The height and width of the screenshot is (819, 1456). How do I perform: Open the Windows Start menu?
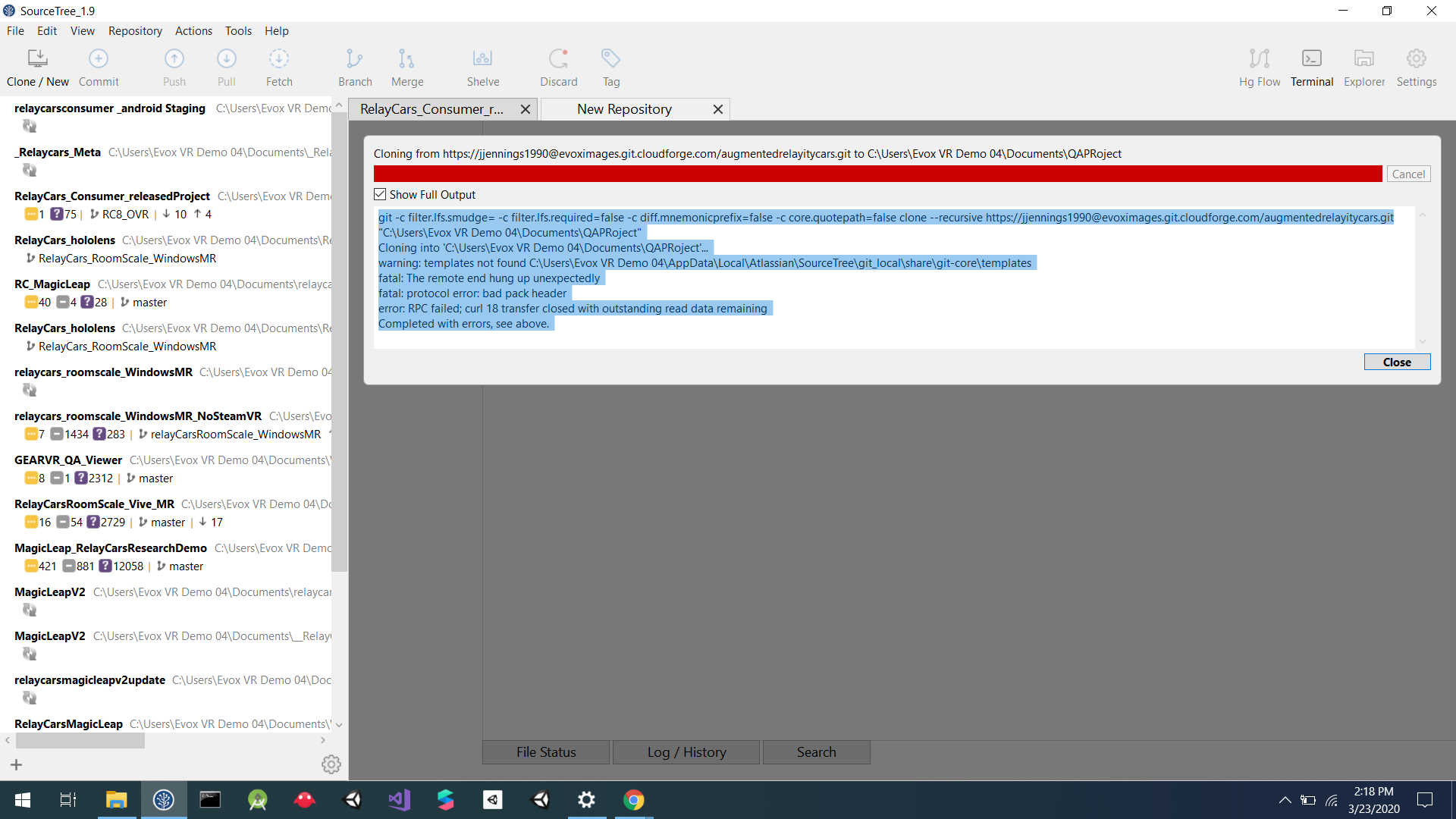23,800
